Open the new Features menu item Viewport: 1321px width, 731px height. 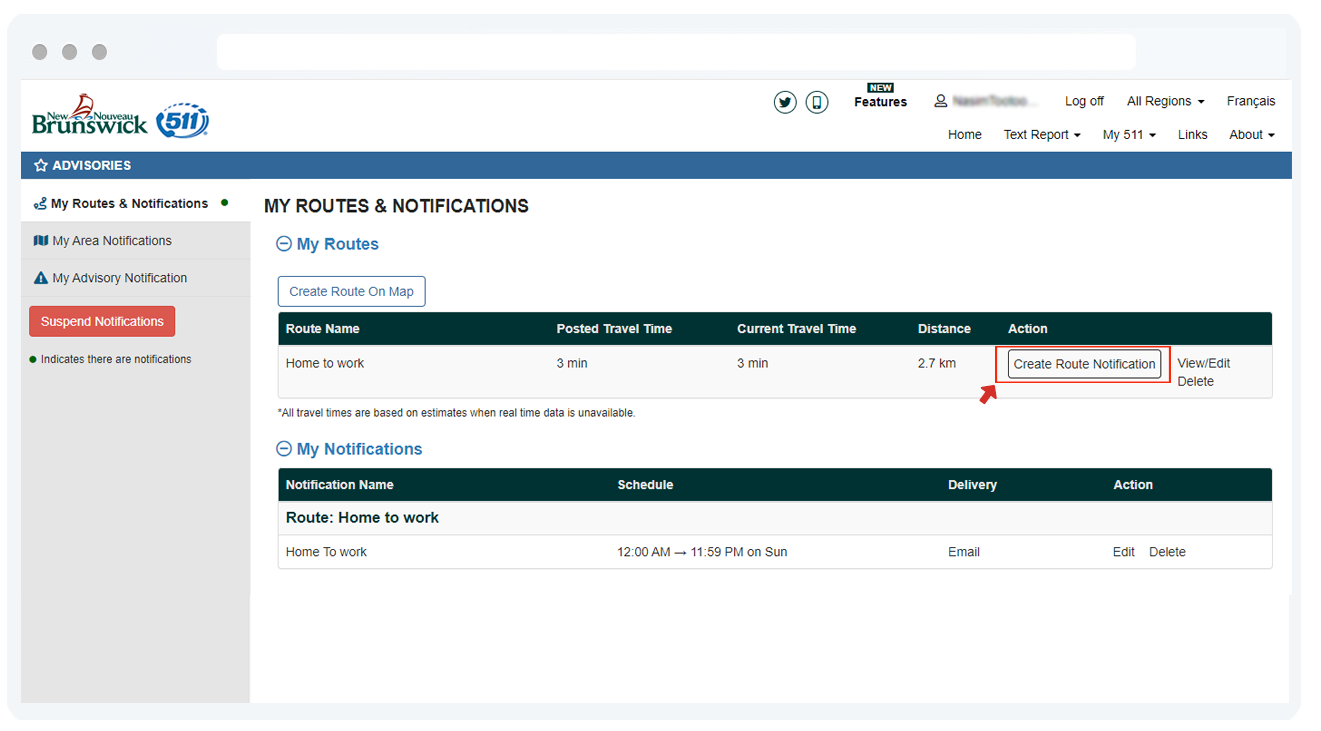coord(880,97)
